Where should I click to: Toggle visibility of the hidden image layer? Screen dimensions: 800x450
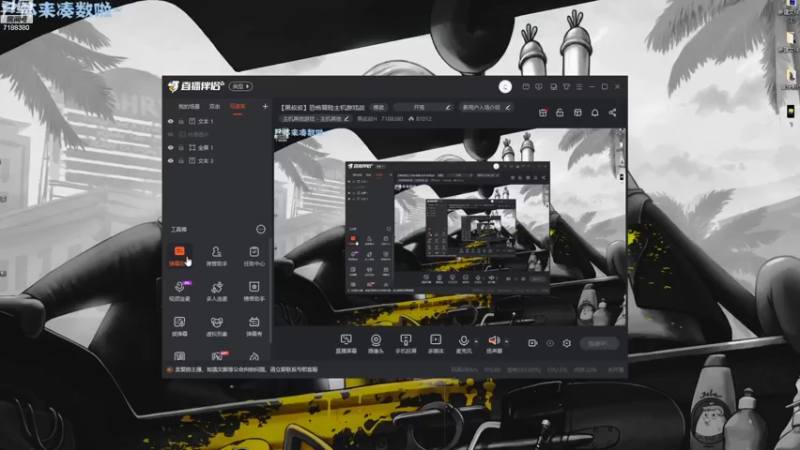(x=170, y=134)
